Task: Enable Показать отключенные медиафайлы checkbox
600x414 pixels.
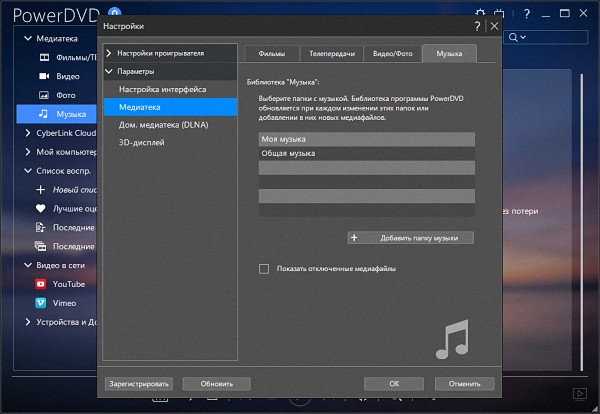Action: coord(264,268)
